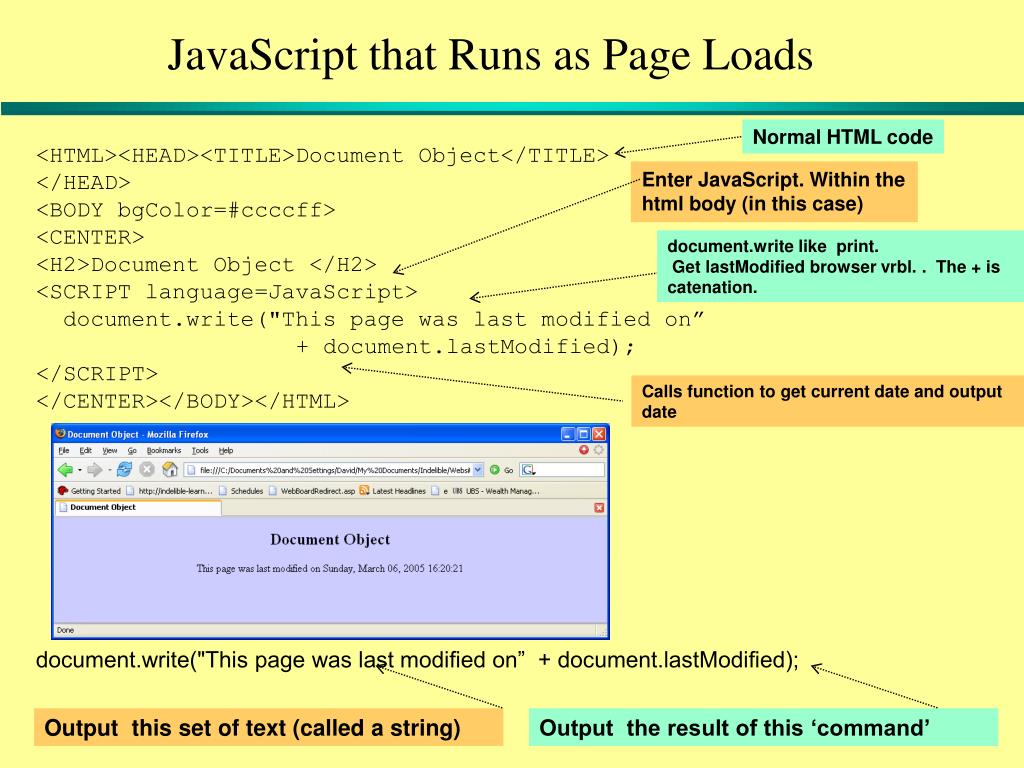
Task: Click the single-line document.write statement below the browser
Action: [x=417, y=660]
